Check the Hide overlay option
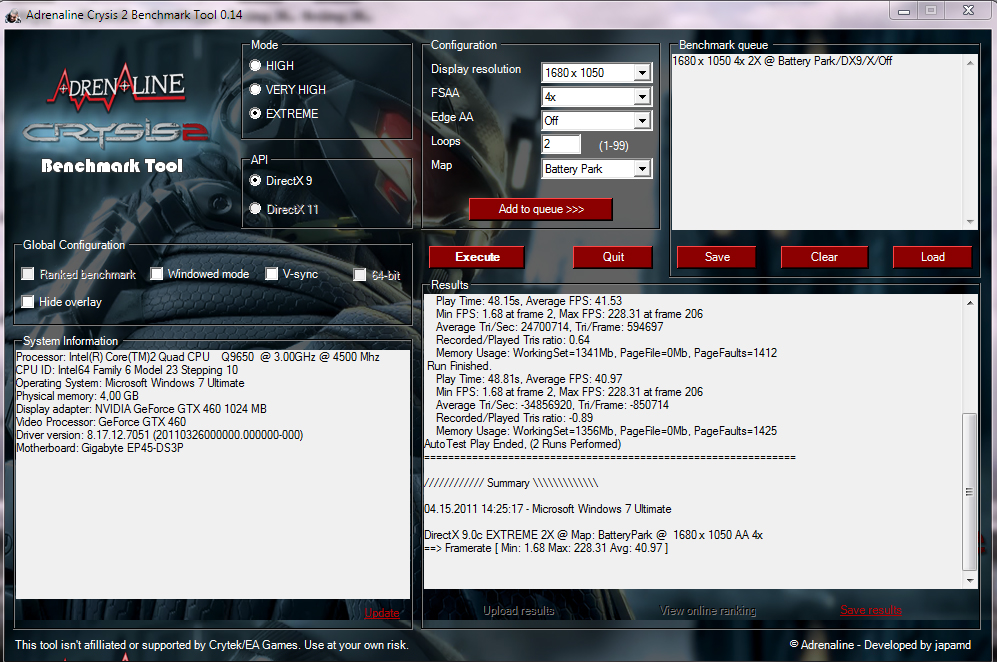Viewport: 997px width, 662px height. tap(27, 301)
